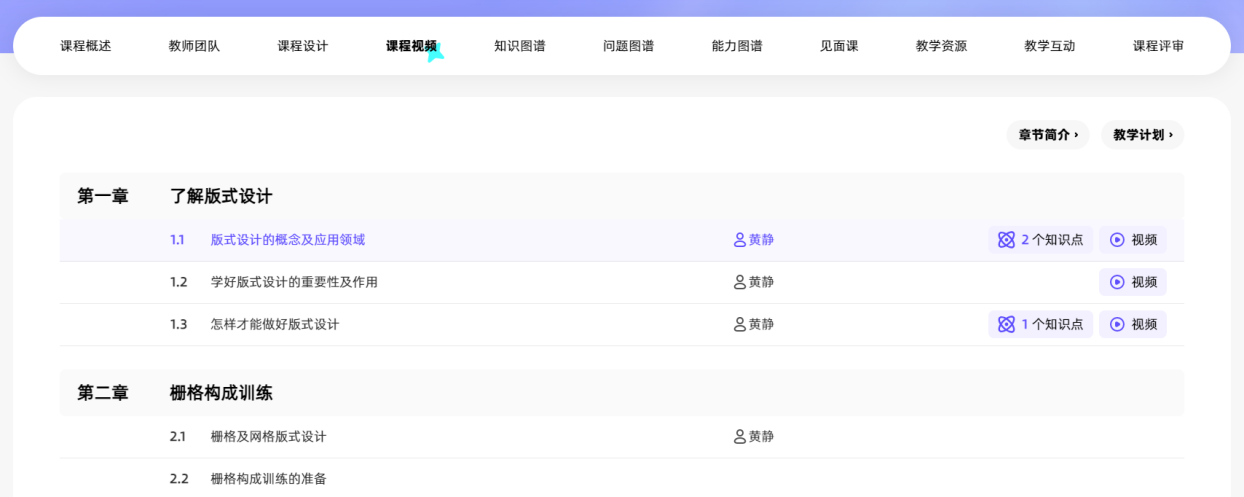The image size is (1244, 497).
Task: Open the 2个知识点 knowledge points for 1.1
Action: pos(1040,240)
